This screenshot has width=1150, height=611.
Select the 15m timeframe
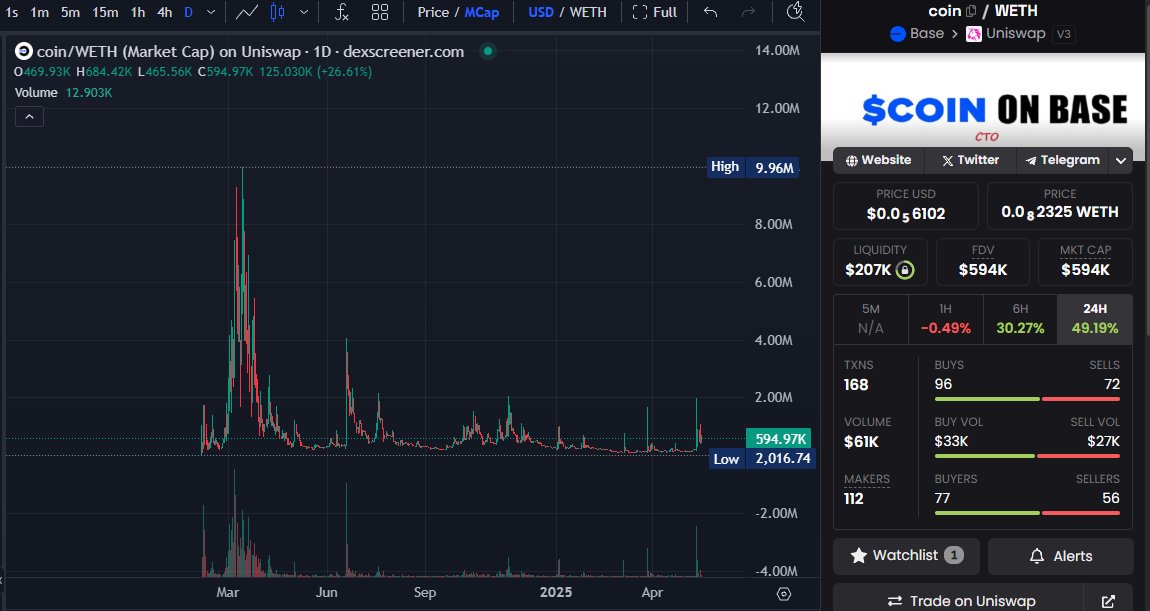[105, 12]
